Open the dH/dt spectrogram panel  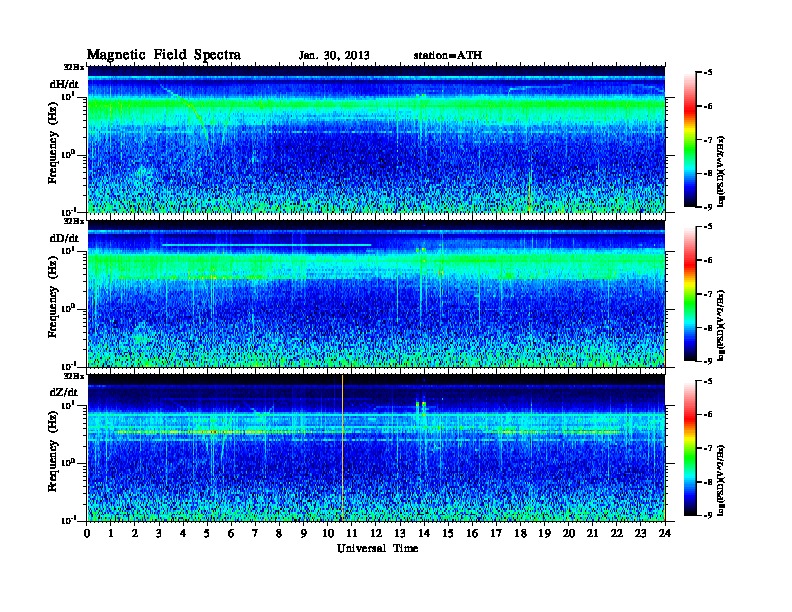point(376,139)
